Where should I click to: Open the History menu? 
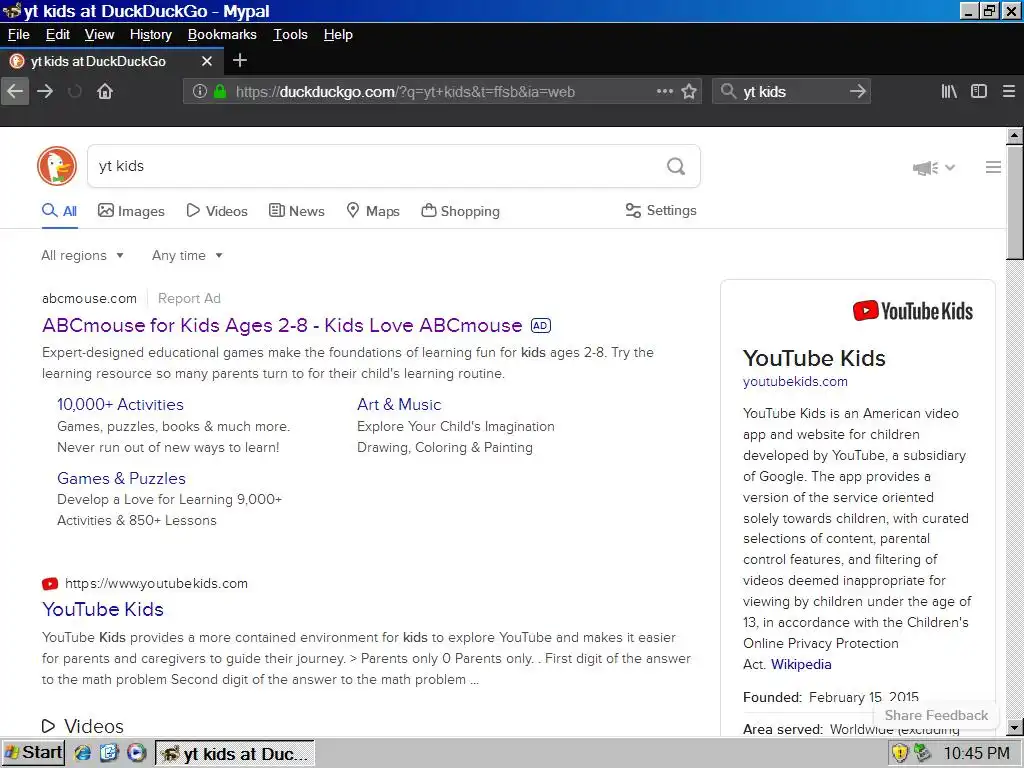click(151, 35)
